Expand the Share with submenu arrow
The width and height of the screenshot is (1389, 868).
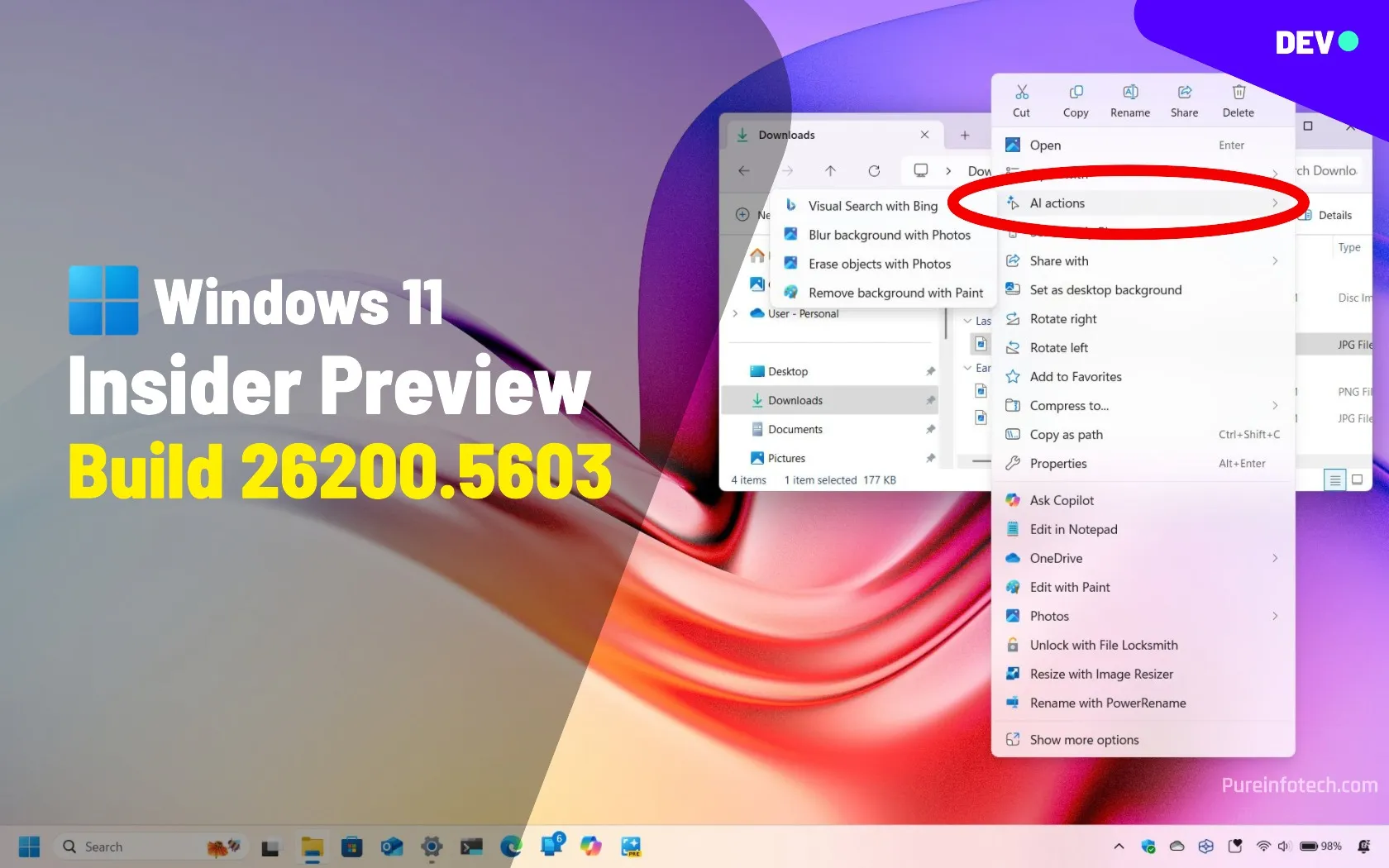click(x=1275, y=261)
